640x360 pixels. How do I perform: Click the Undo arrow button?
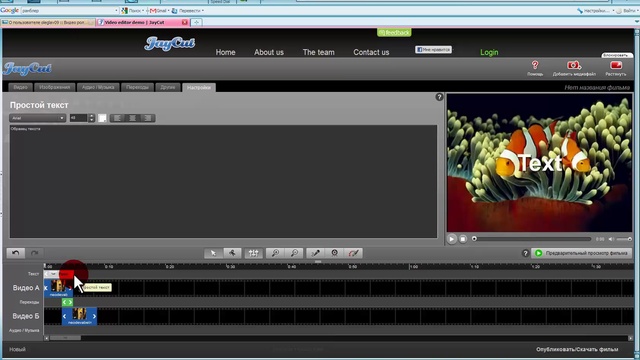point(16,253)
